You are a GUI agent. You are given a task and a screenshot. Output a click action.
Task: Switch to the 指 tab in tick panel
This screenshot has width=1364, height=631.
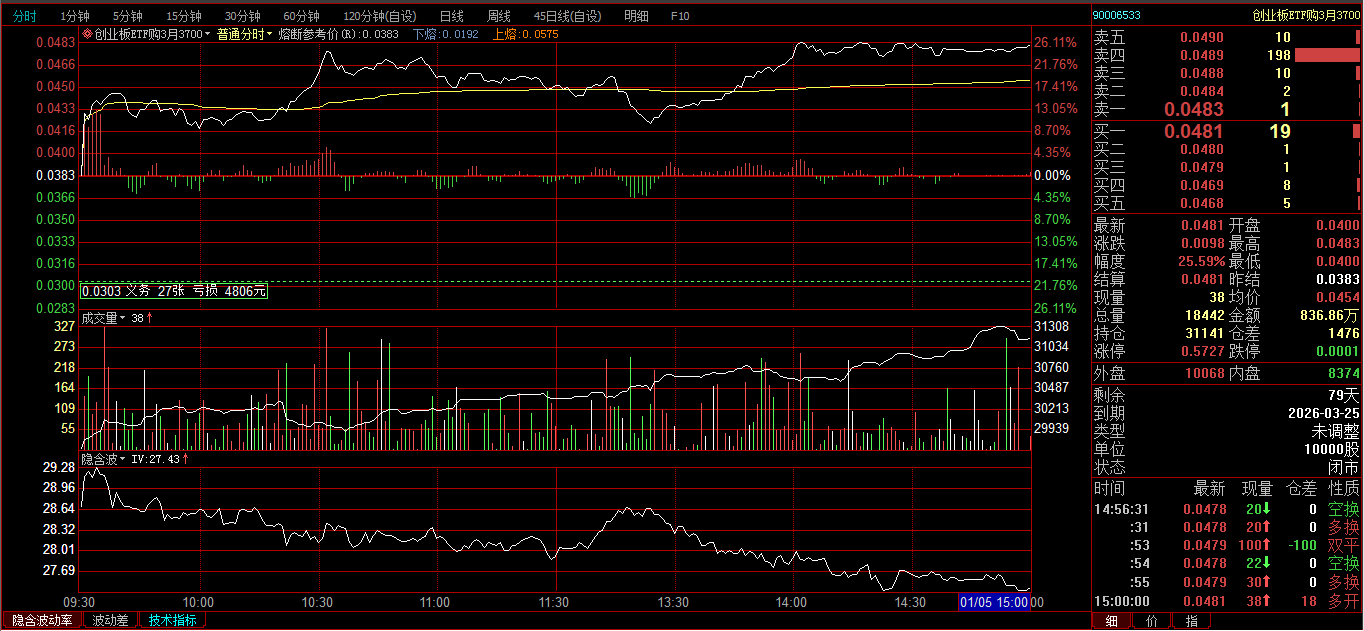[1191, 621]
